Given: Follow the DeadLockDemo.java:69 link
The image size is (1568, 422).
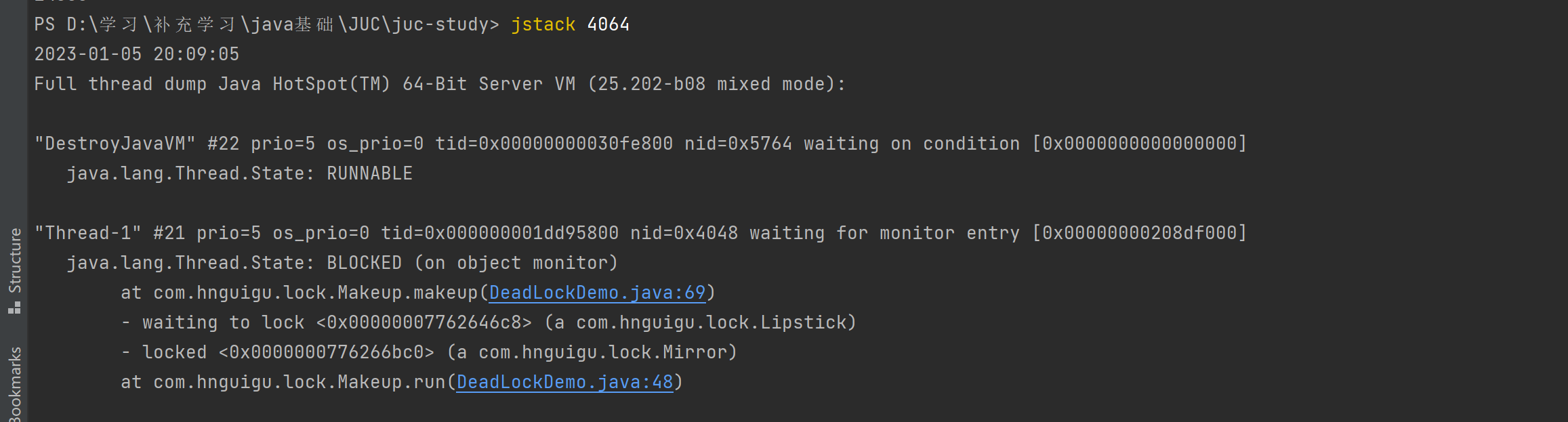Looking at the screenshot, I should point(598,293).
